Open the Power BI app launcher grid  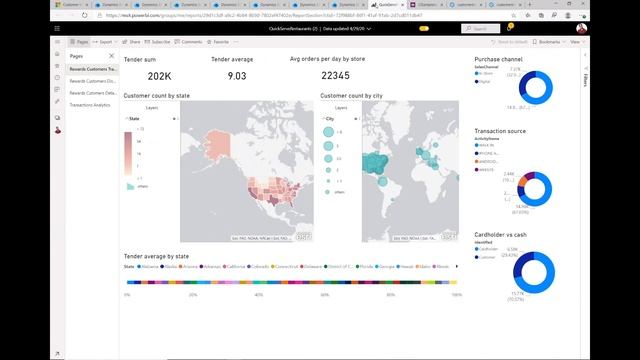57,29
